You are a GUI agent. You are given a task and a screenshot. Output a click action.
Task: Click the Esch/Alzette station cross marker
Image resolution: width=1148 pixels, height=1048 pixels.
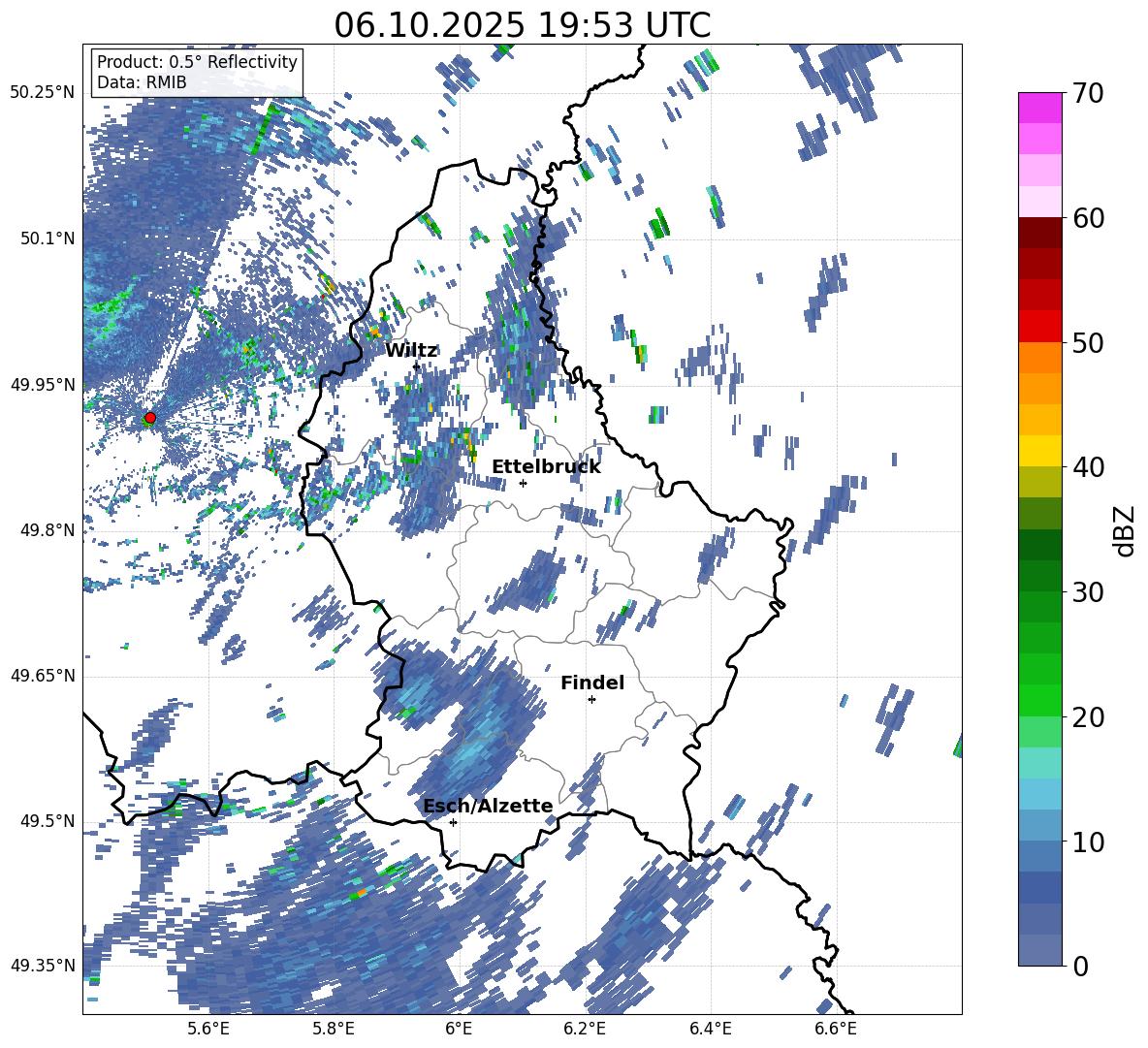point(453,822)
